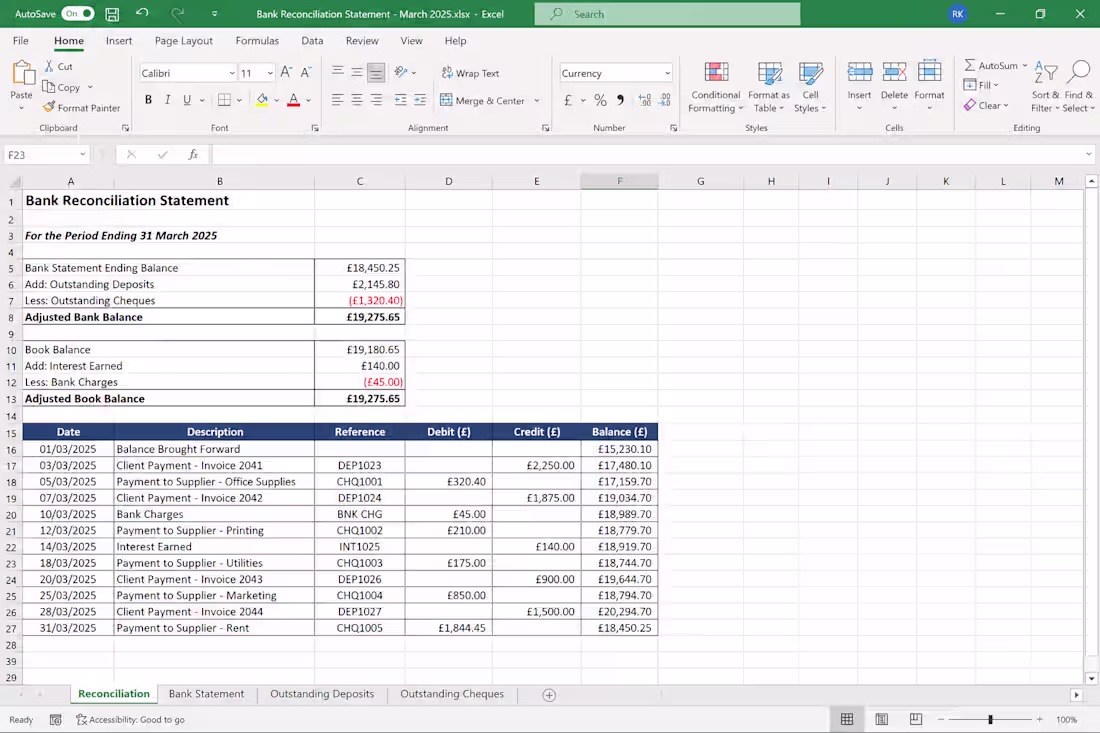The image size is (1100, 733).
Task: Switch to Page Break Preview in status bar
Action: (915, 719)
